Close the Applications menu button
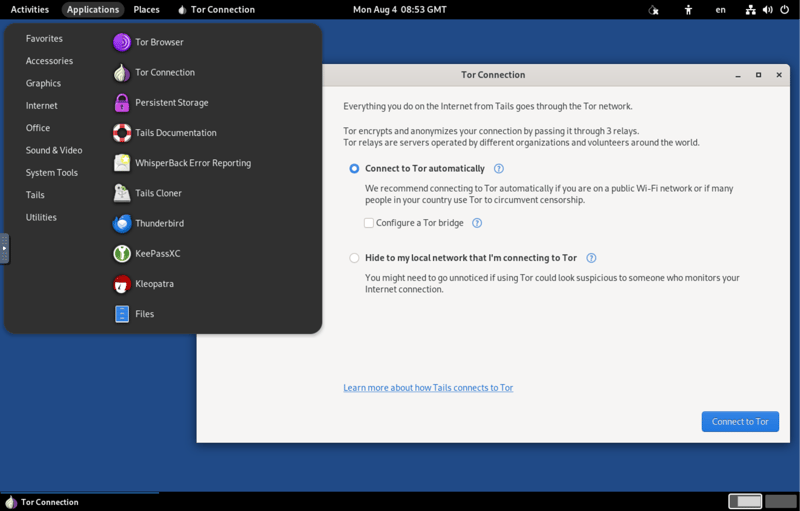This screenshot has width=800, height=511. pos(93,10)
